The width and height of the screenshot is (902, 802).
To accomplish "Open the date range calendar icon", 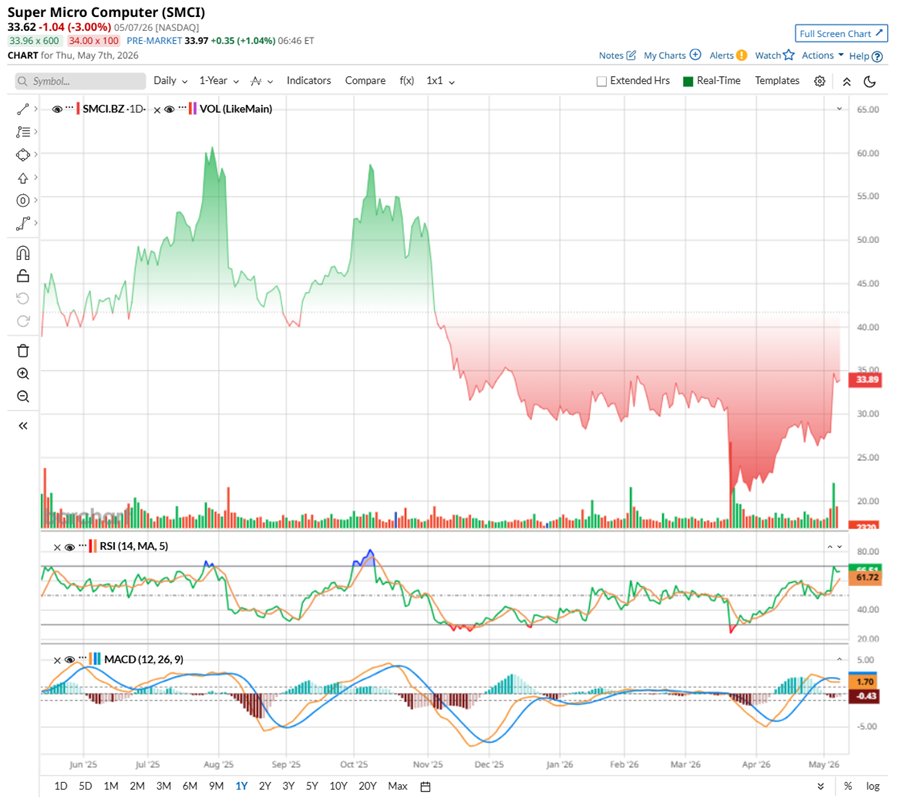I will pos(425,786).
